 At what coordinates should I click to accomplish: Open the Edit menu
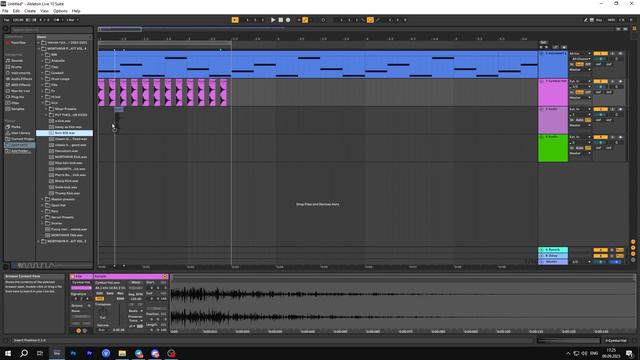16,11
